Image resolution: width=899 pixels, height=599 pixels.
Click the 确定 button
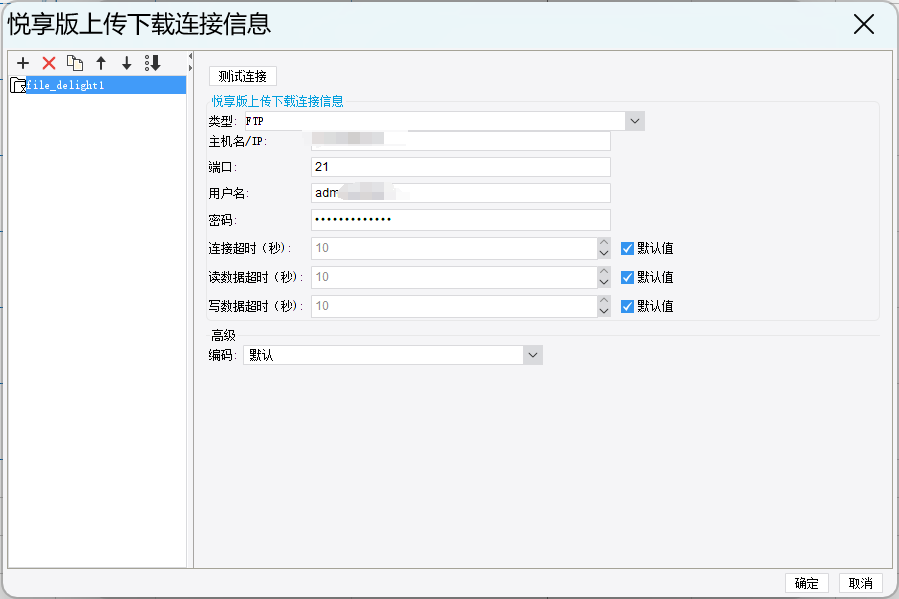coord(807,583)
